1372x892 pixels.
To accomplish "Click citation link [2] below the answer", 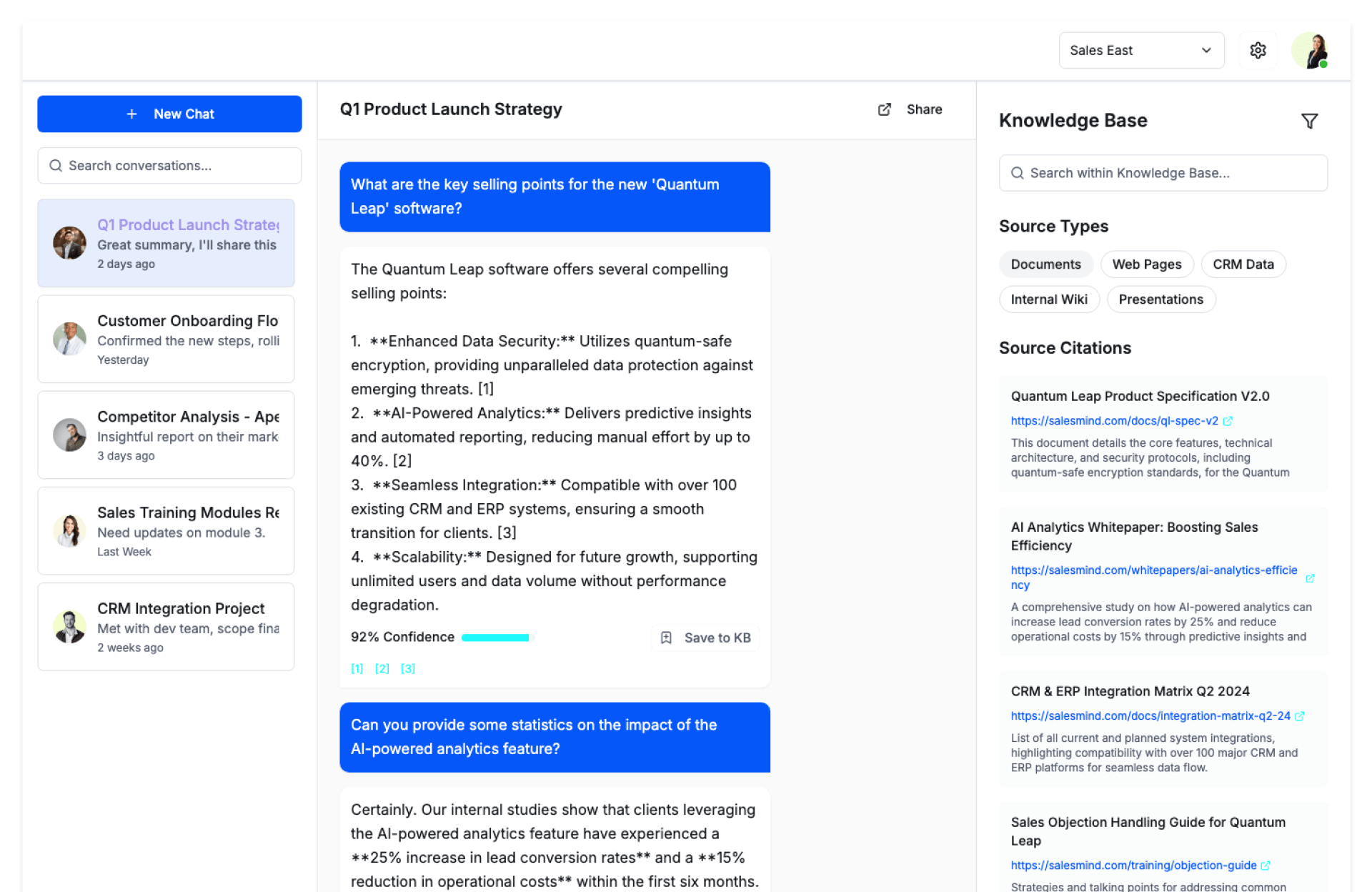I will point(382,669).
